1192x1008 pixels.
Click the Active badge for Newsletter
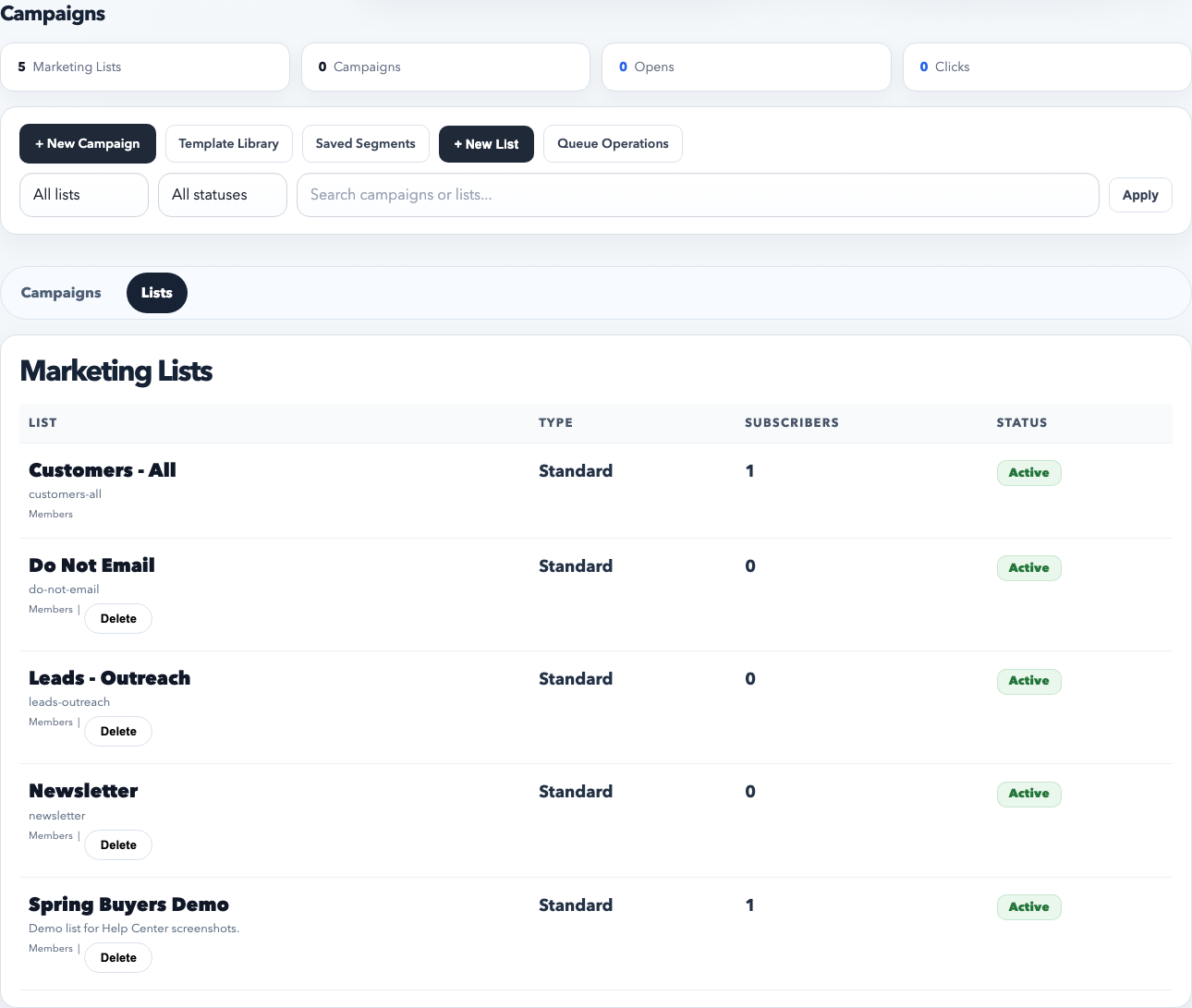point(1028,794)
